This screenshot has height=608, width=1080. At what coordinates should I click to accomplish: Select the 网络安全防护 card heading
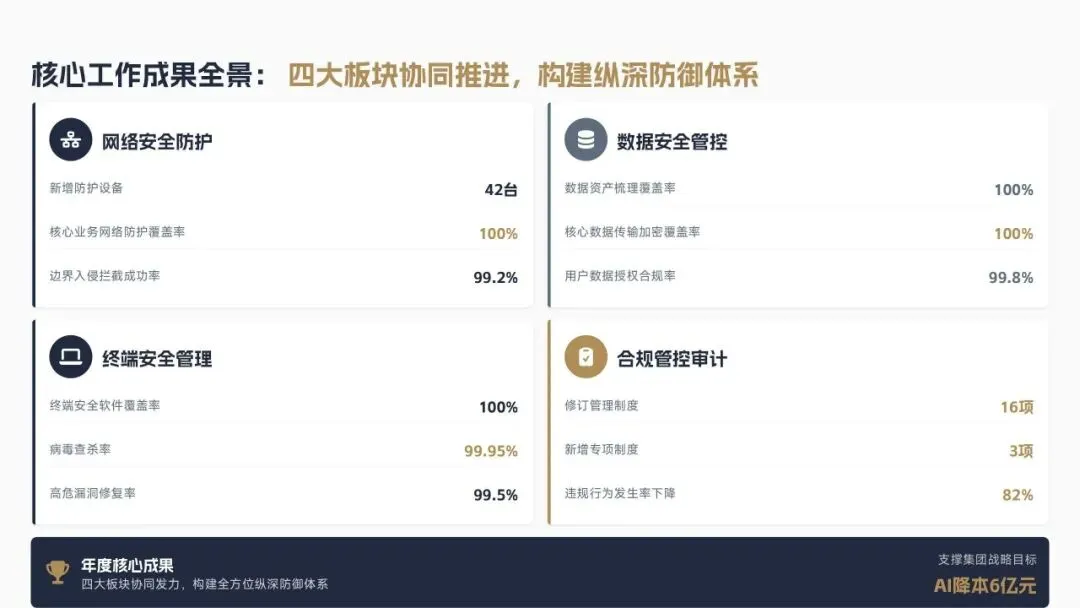click(157, 142)
